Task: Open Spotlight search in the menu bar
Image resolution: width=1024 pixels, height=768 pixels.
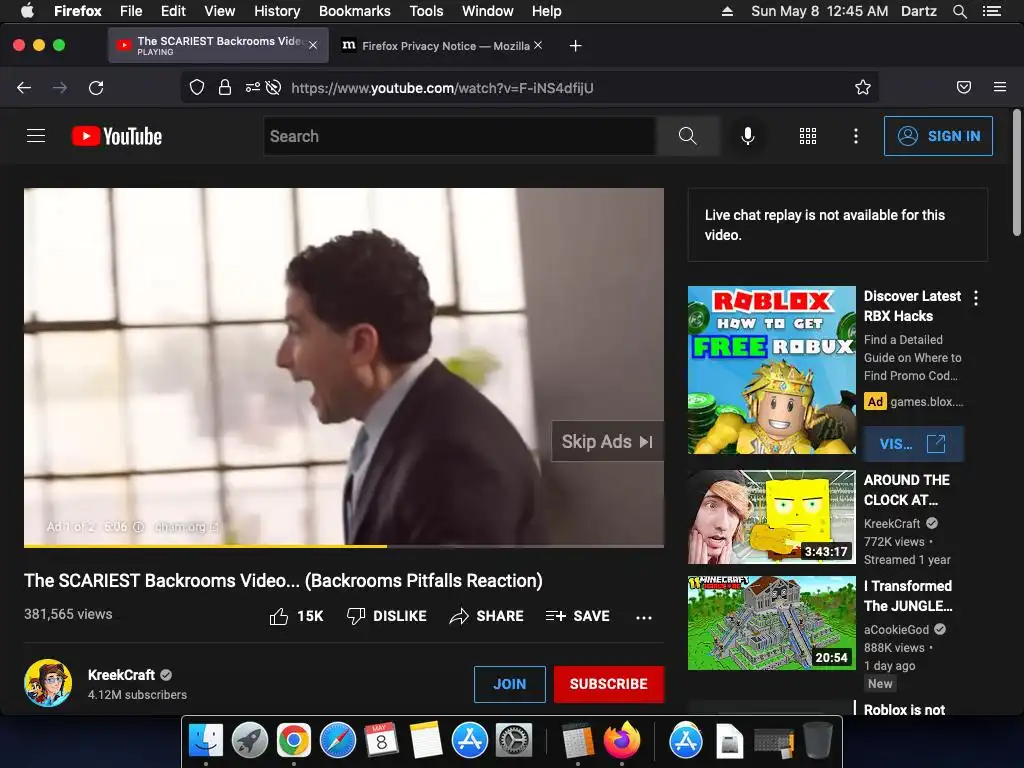Action: tap(959, 11)
